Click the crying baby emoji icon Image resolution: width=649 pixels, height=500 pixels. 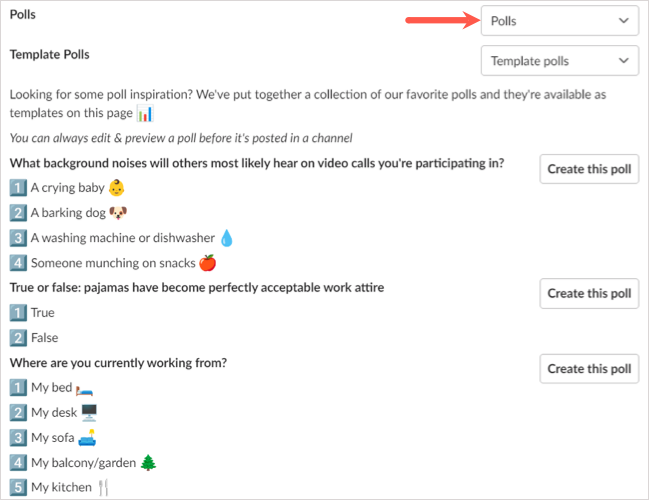(117, 187)
